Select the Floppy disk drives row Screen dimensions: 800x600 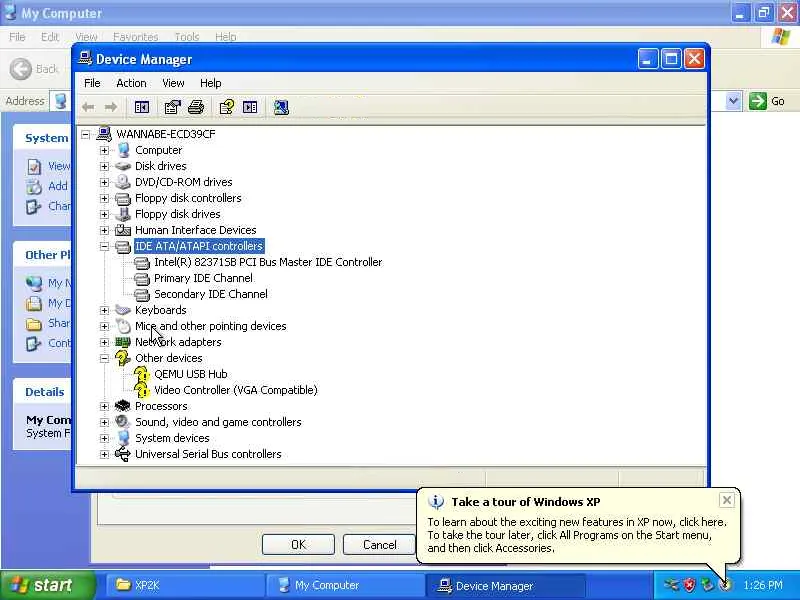178,214
